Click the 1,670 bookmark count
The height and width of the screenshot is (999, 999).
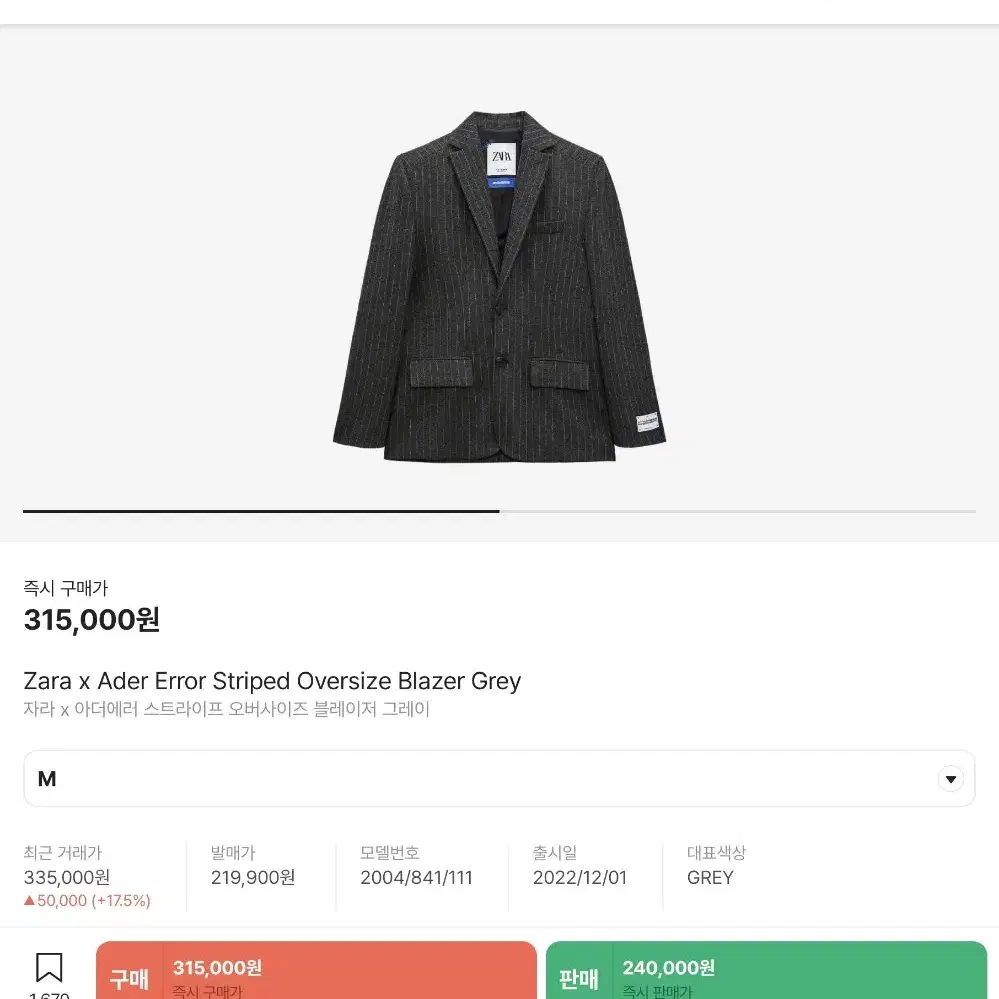click(49, 994)
